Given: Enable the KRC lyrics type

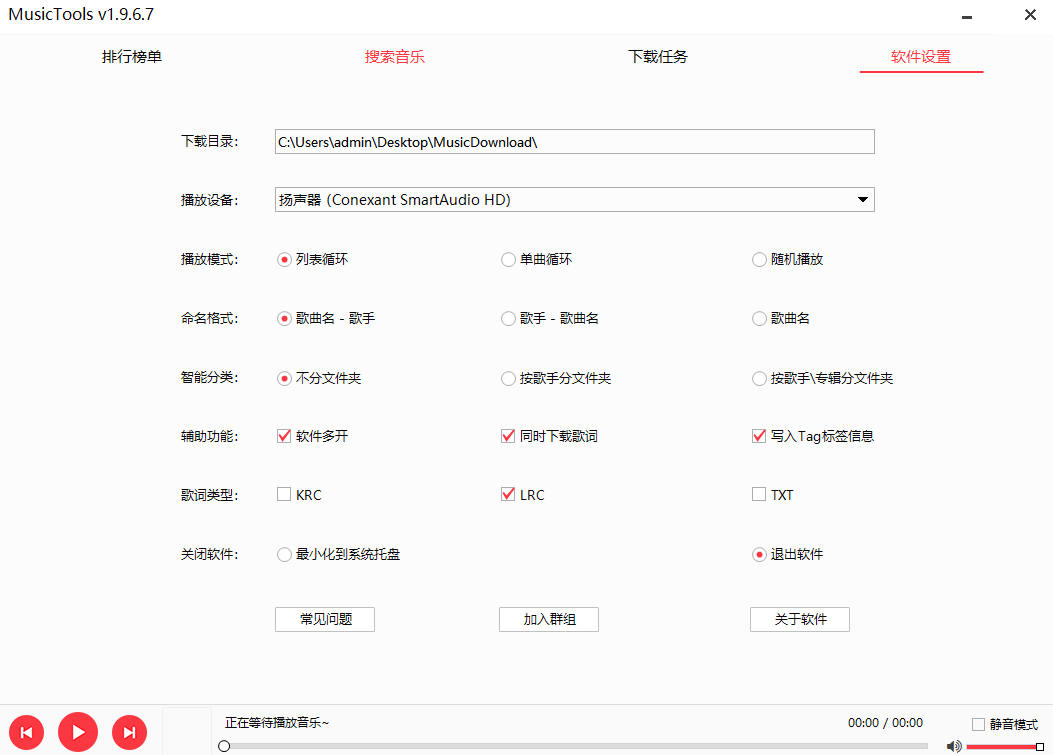Looking at the screenshot, I should click(x=283, y=493).
